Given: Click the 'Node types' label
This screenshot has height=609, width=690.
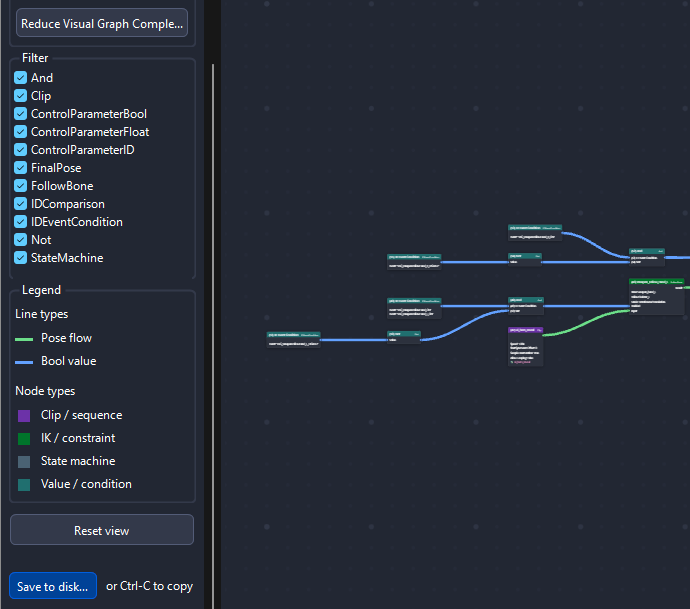Looking at the screenshot, I should pyautogui.click(x=45, y=391).
